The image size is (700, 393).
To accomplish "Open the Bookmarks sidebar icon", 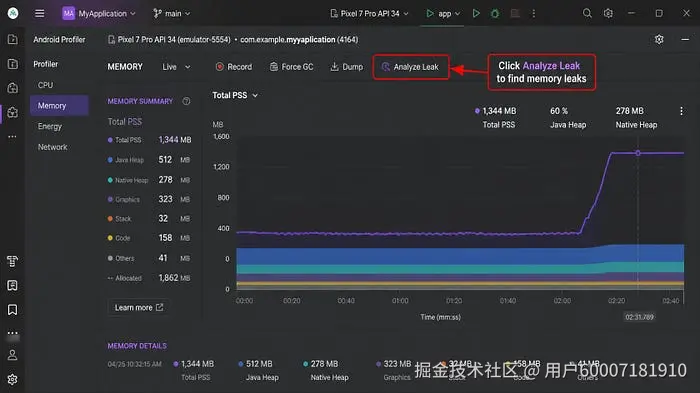I will click(x=12, y=309).
